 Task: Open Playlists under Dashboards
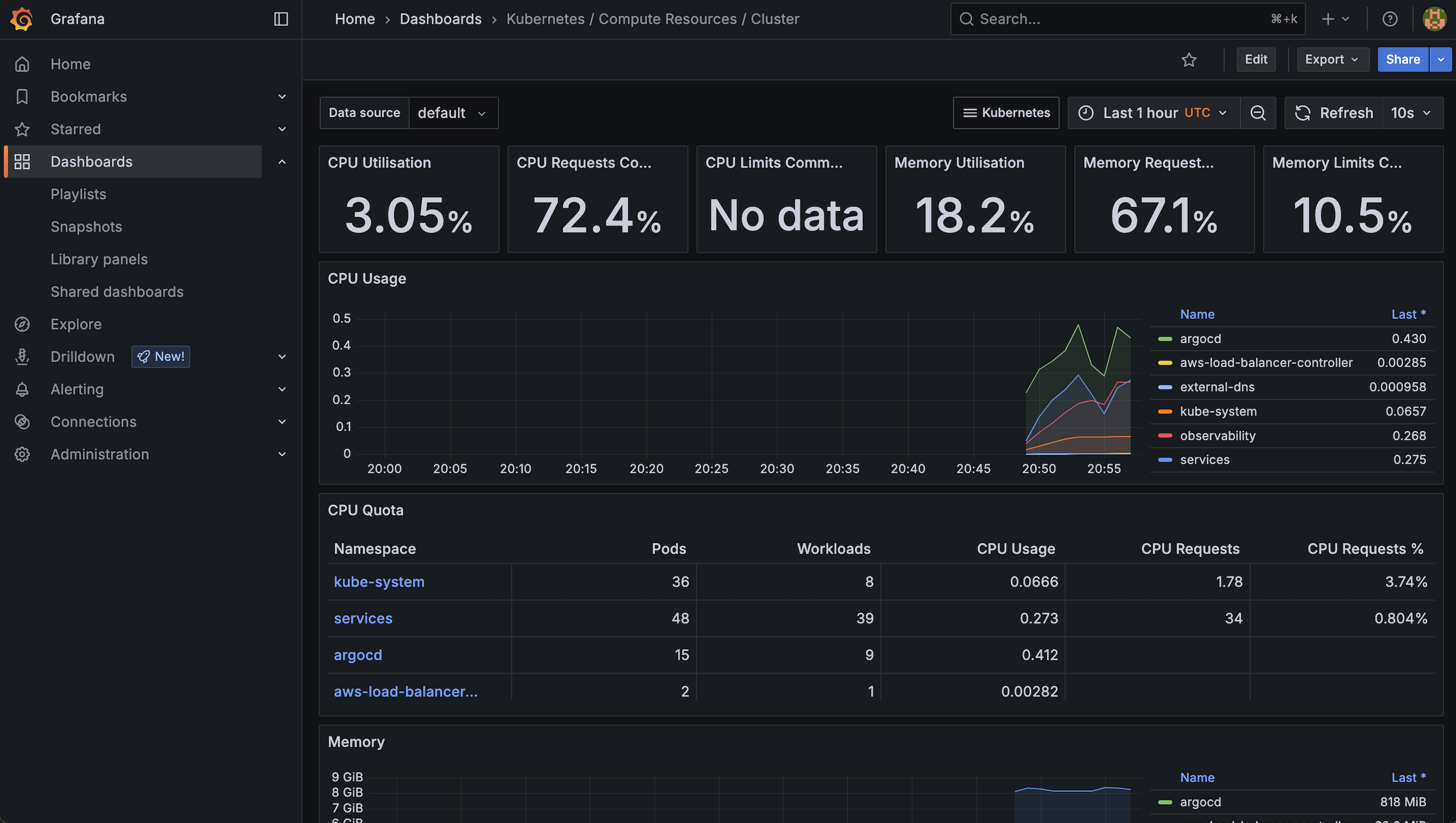78,194
